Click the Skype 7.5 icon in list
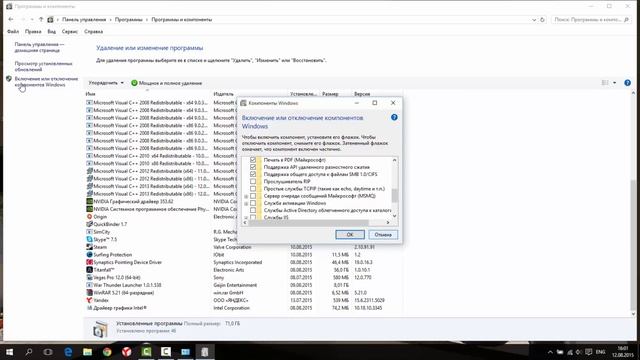Image resolution: width=640 pixels, height=360 pixels. [89, 239]
